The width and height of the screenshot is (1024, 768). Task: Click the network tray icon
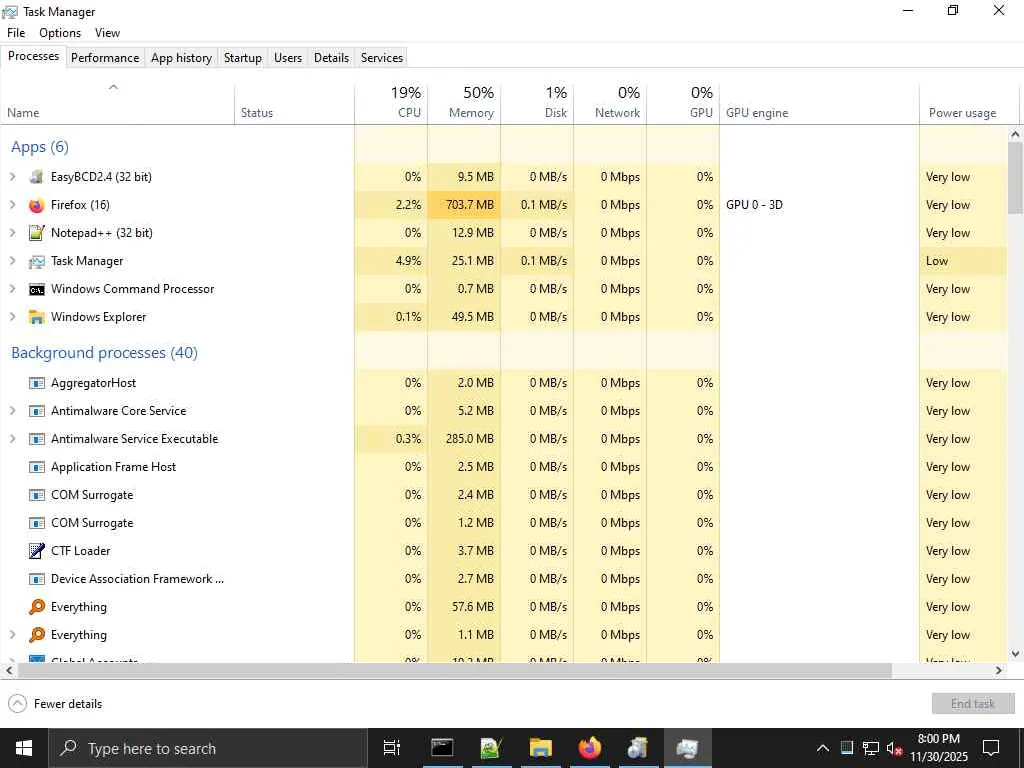(871, 748)
